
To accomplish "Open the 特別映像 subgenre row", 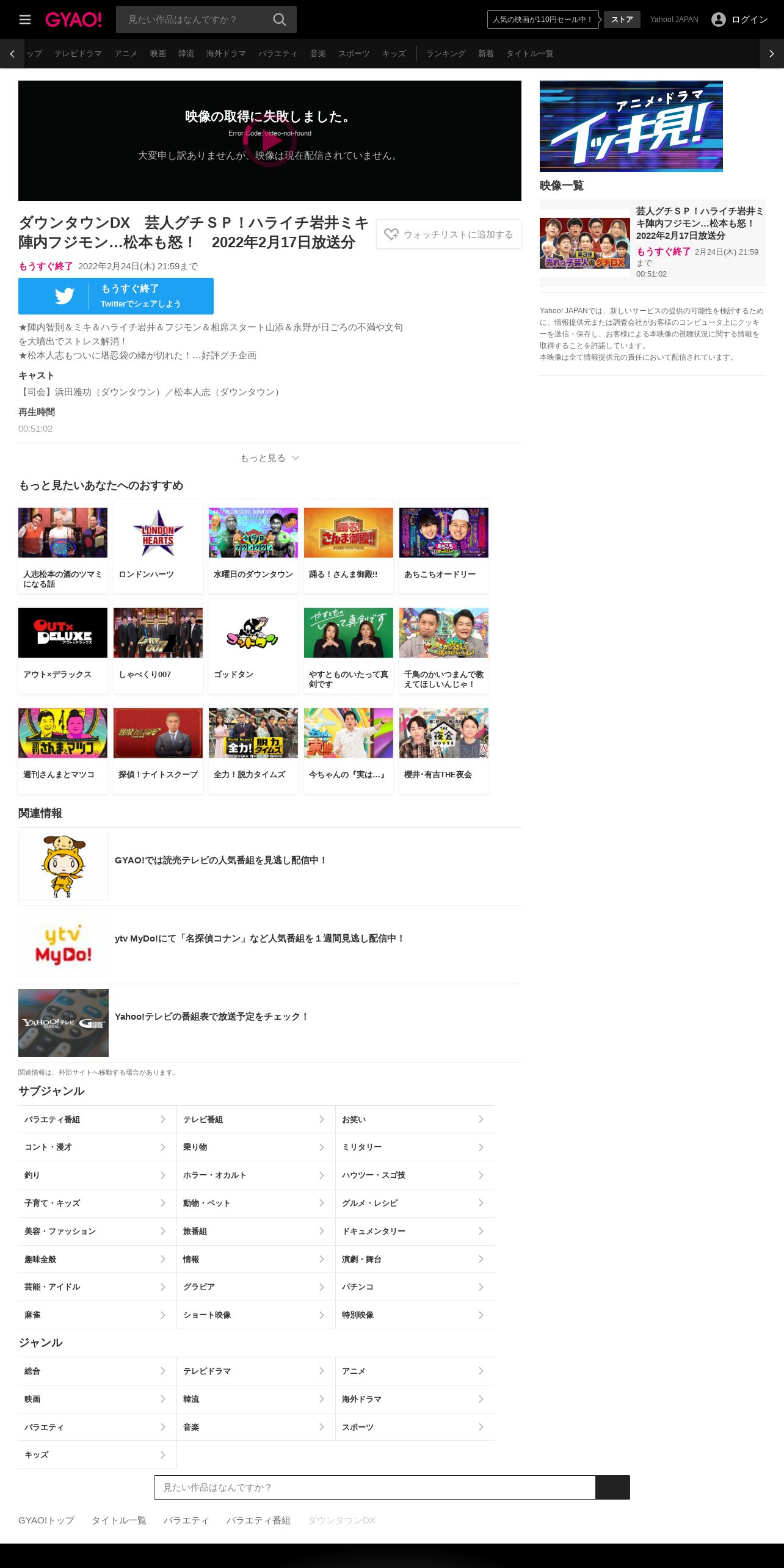I will tap(415, 1315).
